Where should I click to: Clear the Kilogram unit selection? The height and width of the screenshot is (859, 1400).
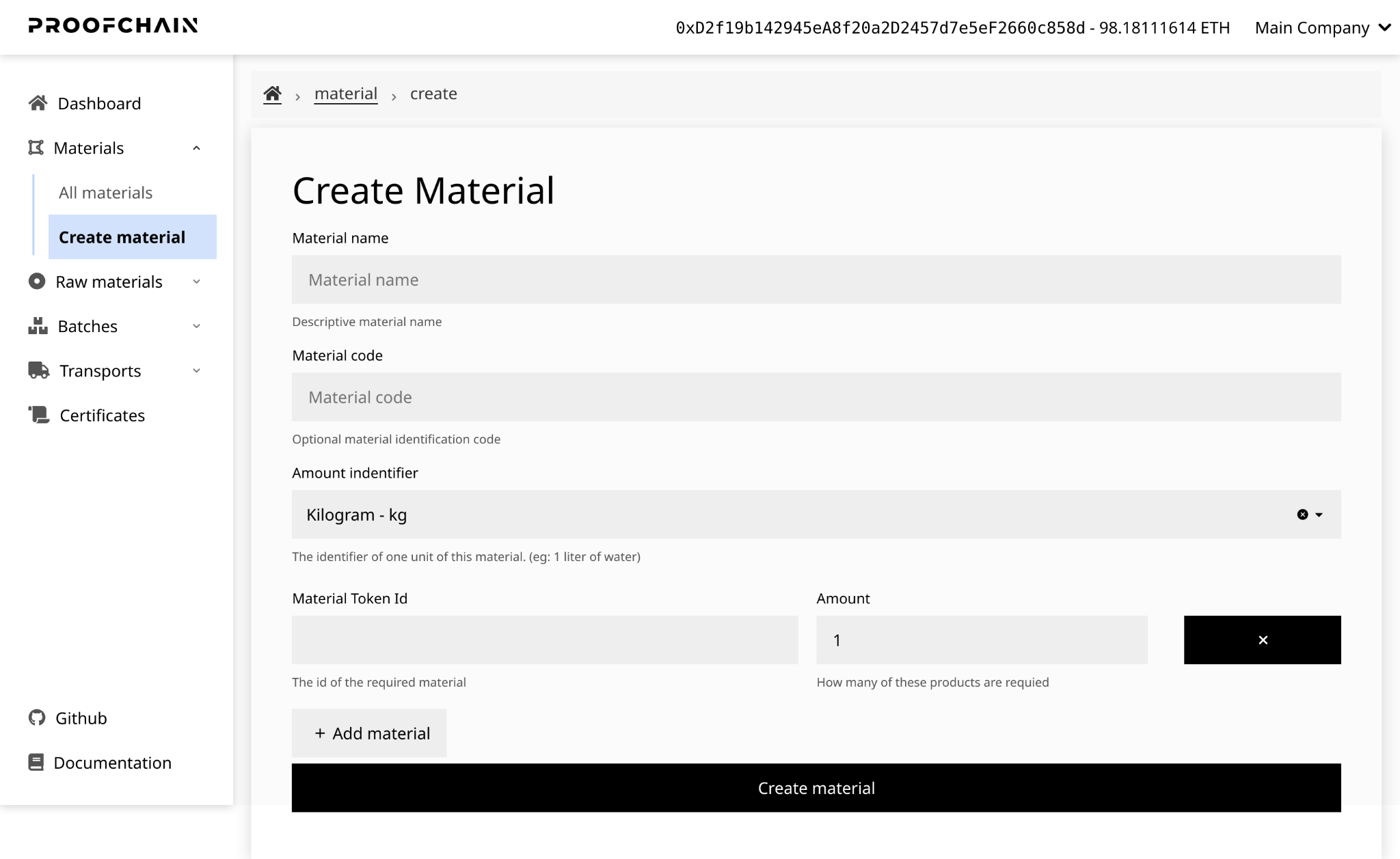pyautogui.click(x=1302, y=515)
